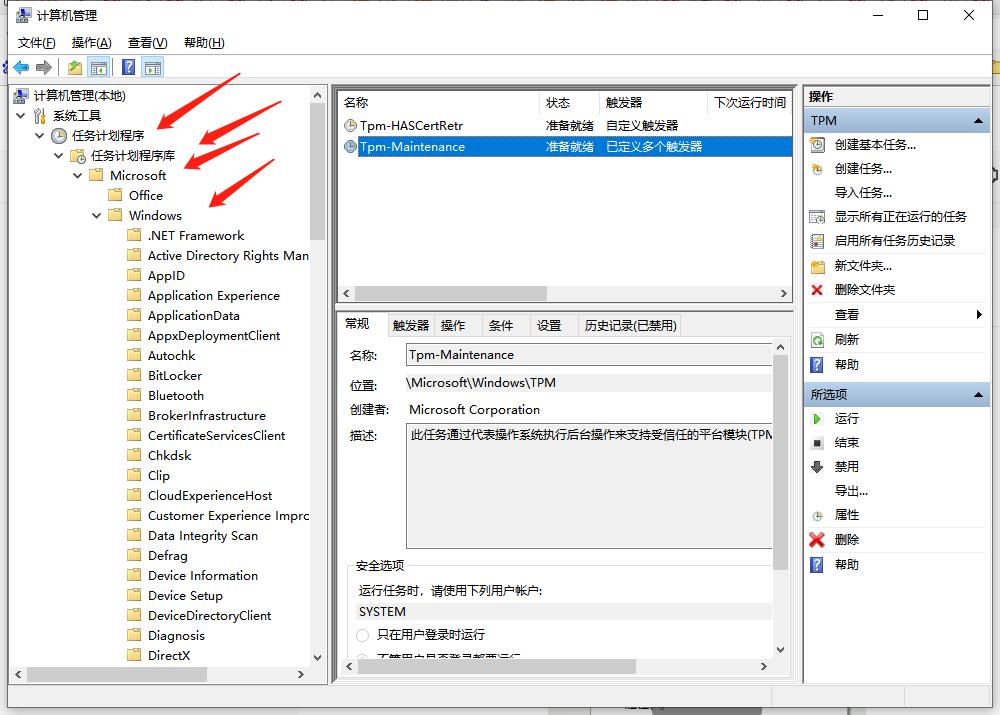Collapse the Windows folder node

click(x=96, y=215)
